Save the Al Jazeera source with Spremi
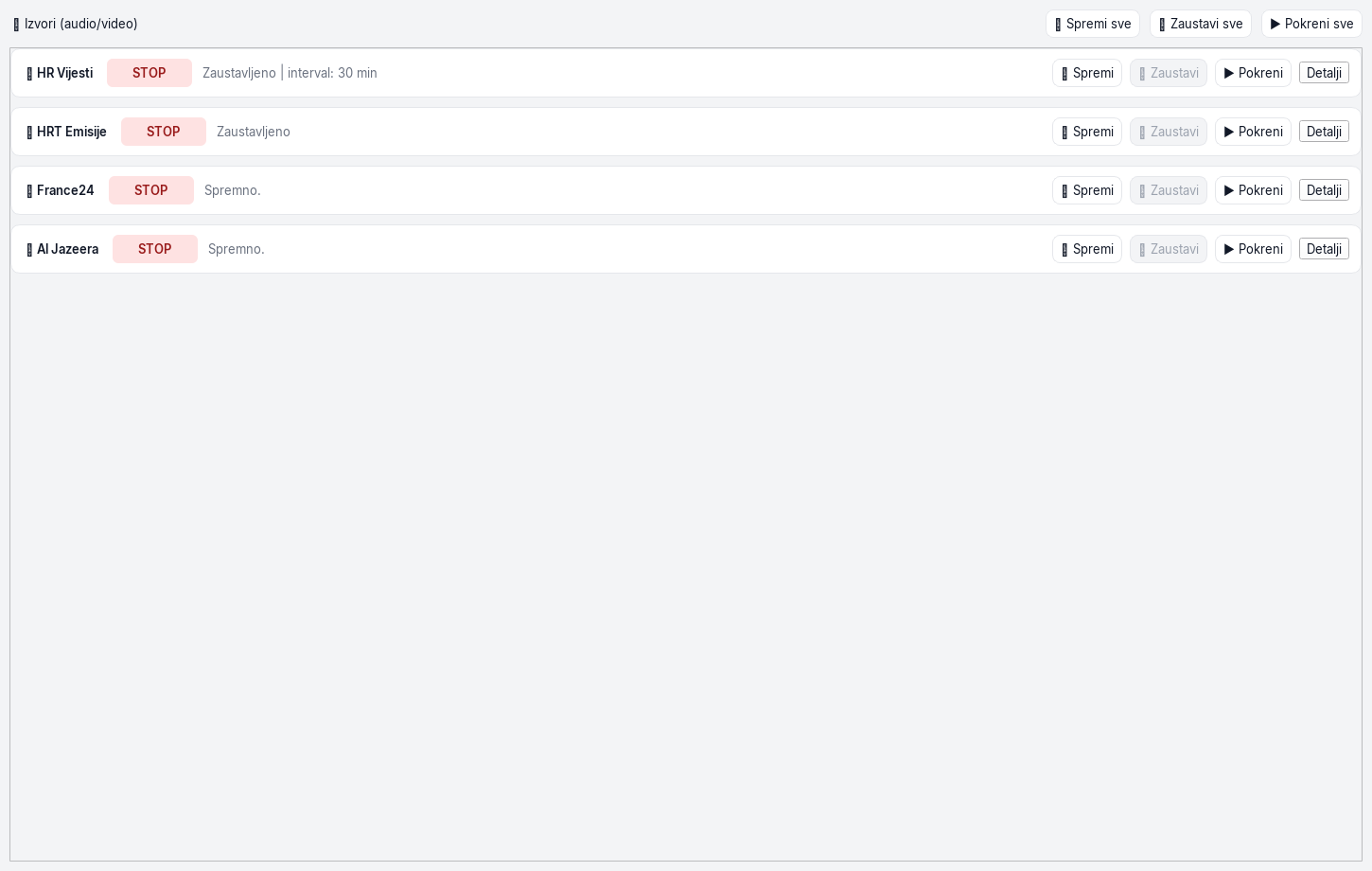The width and height of the screenshot is (1372, 871). tap(1087, 249)
